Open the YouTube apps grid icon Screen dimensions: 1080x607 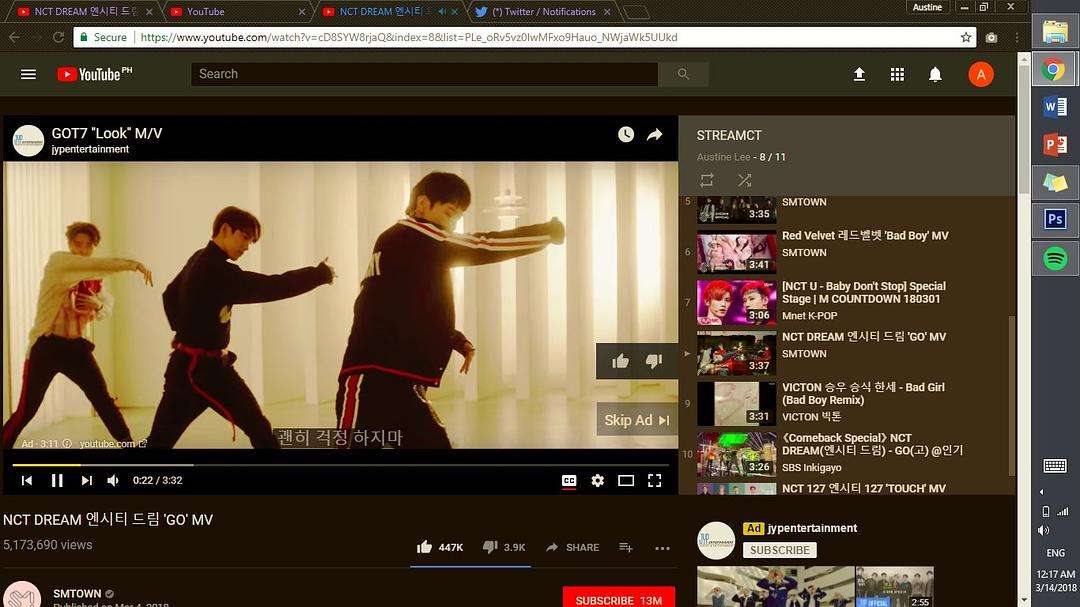897,74
